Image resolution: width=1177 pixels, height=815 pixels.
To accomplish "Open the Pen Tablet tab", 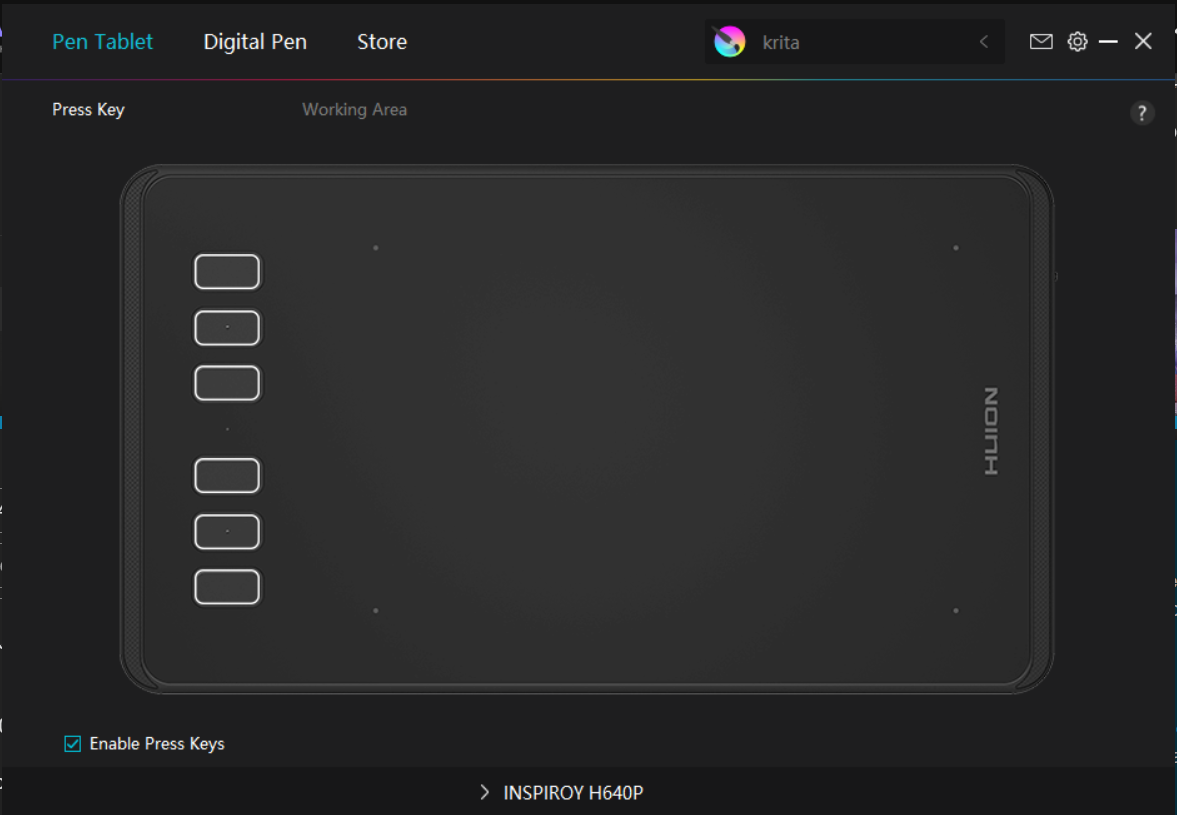I will [x=102, y=41].
